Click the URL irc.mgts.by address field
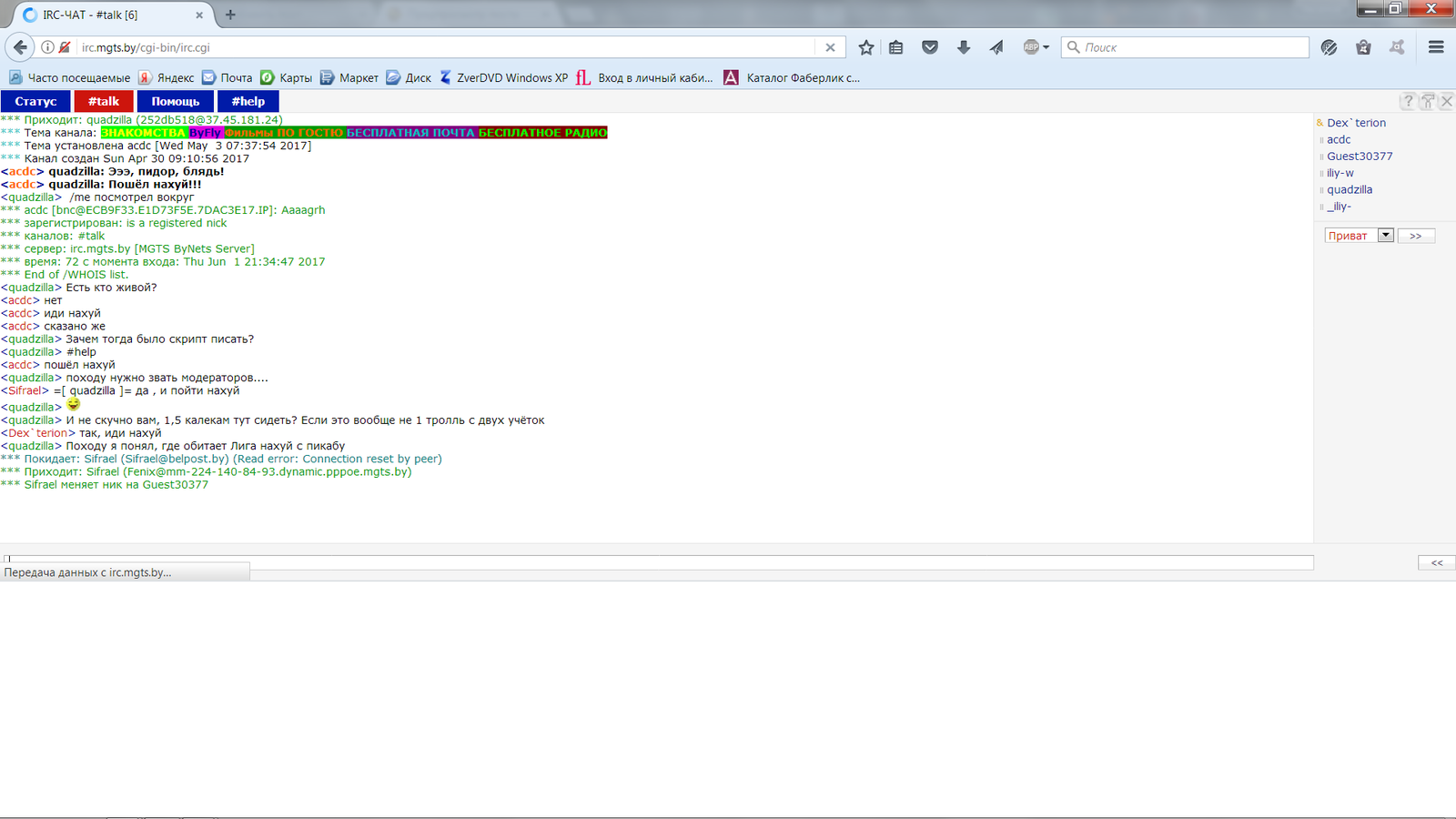1456x819 pixels. click(x=446, y=47)
